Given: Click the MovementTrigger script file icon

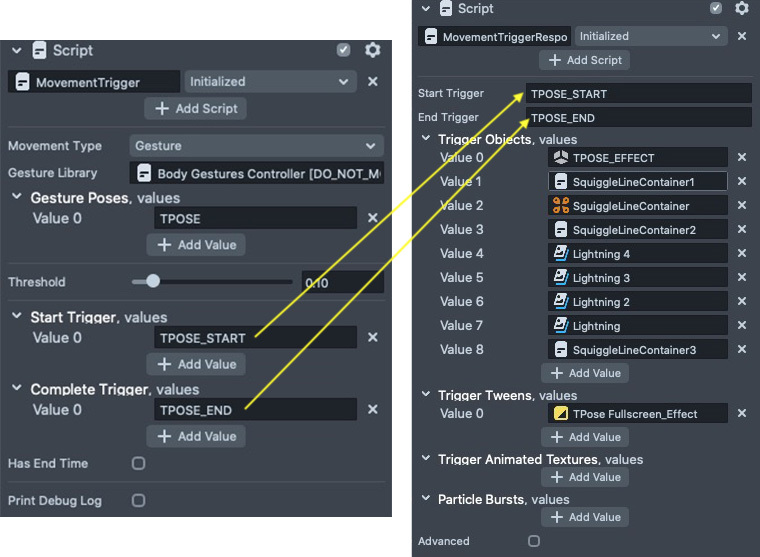Looking at the screenshot, I should (x=22, y=82).
